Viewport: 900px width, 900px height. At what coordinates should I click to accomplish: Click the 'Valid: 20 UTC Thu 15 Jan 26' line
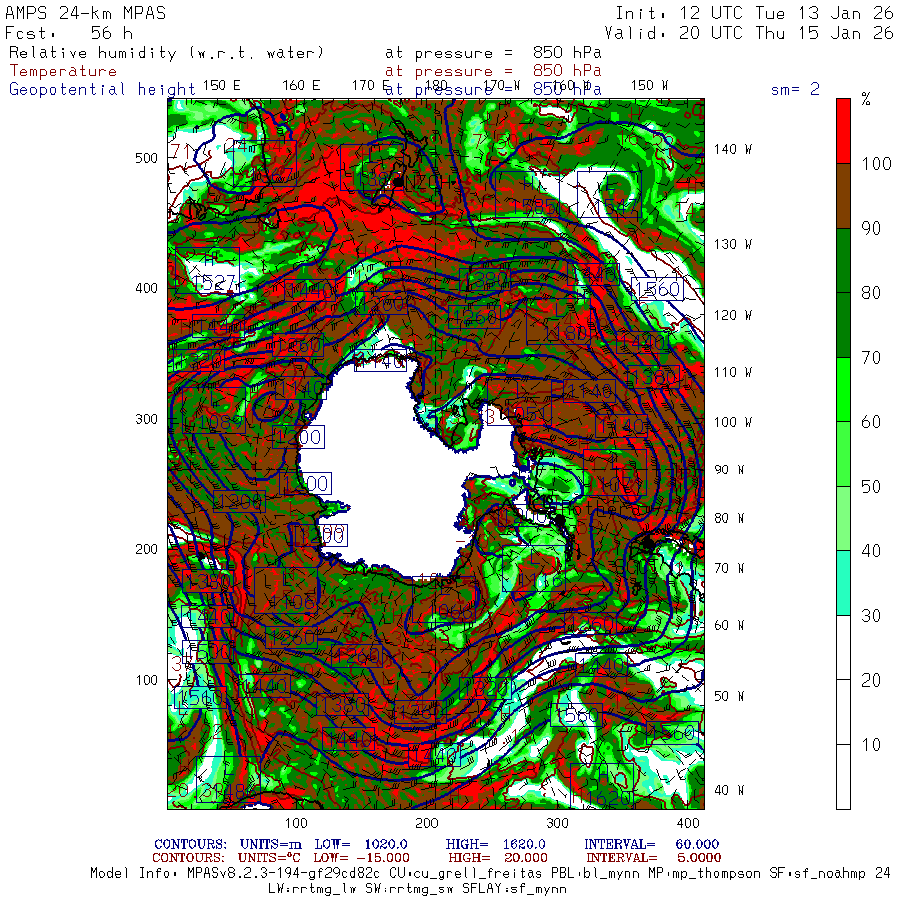click(754, 32)
